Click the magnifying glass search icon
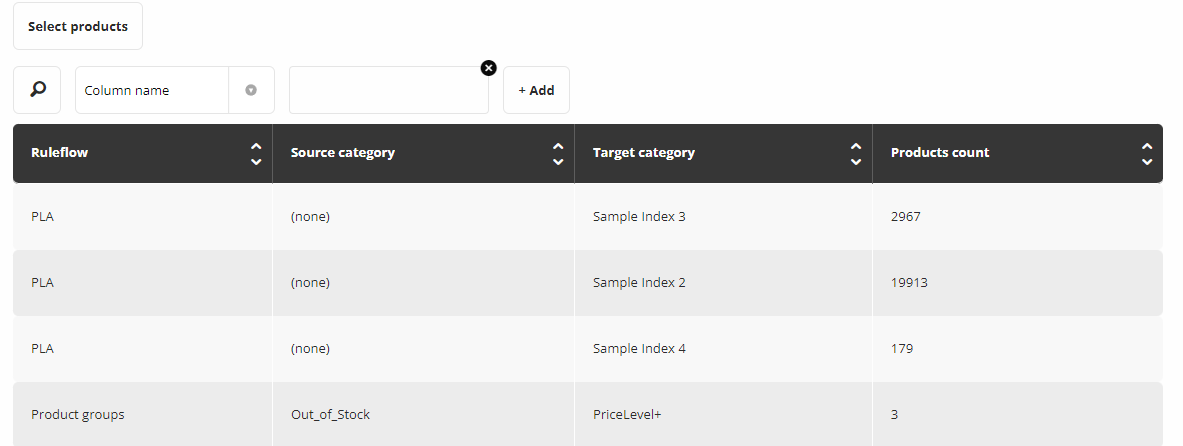 point(37,90)
